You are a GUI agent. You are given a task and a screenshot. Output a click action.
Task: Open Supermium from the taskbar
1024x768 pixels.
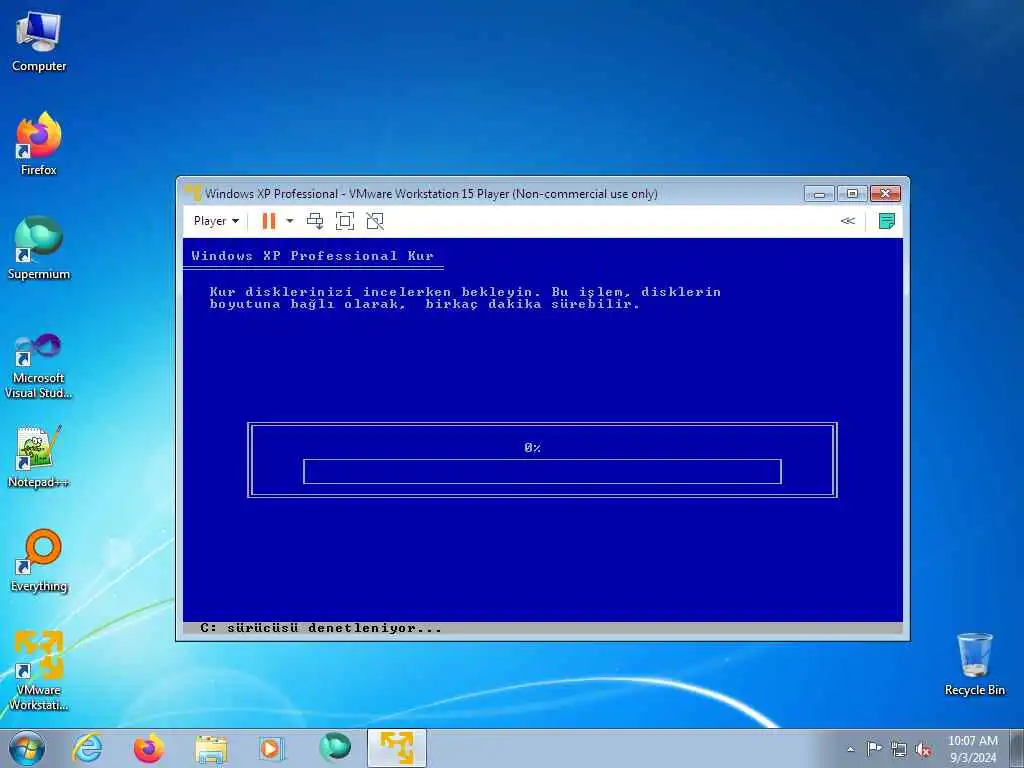click(334, 748)
